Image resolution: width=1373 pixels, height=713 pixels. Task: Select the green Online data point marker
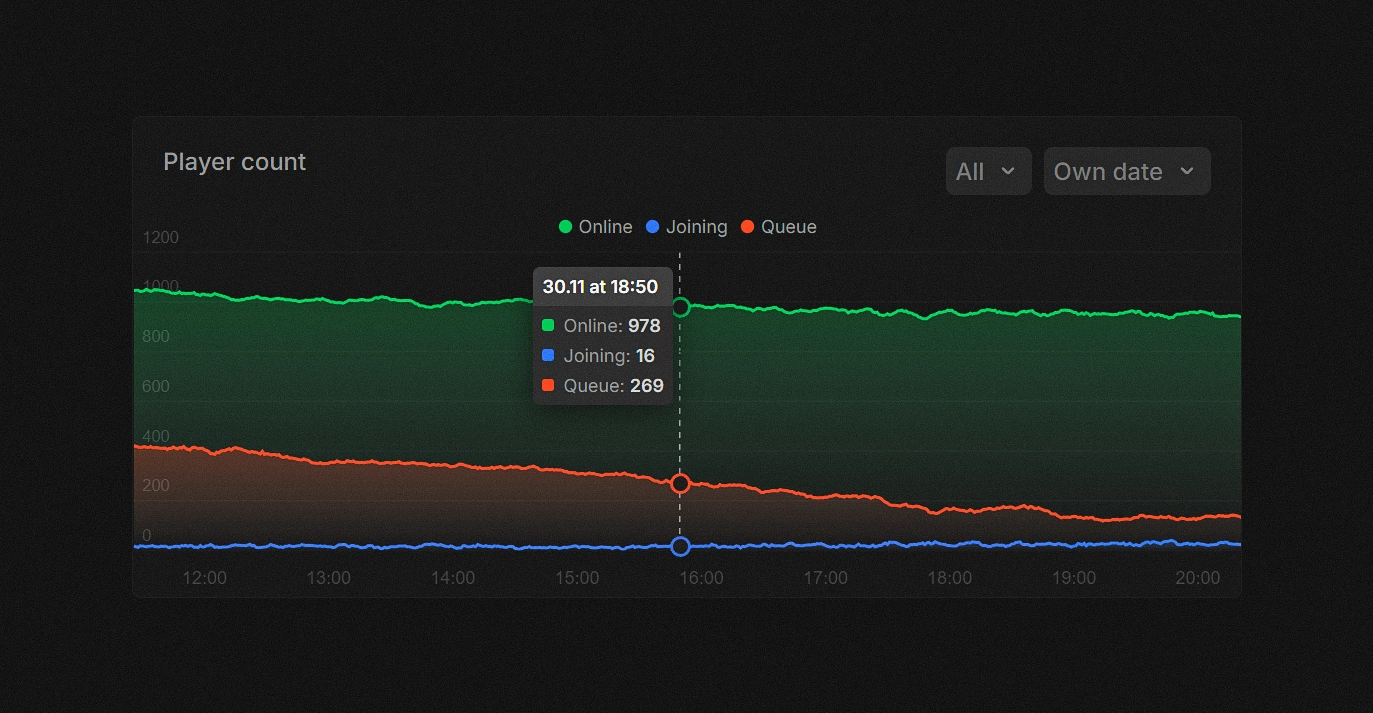click(x=681, y=307)
